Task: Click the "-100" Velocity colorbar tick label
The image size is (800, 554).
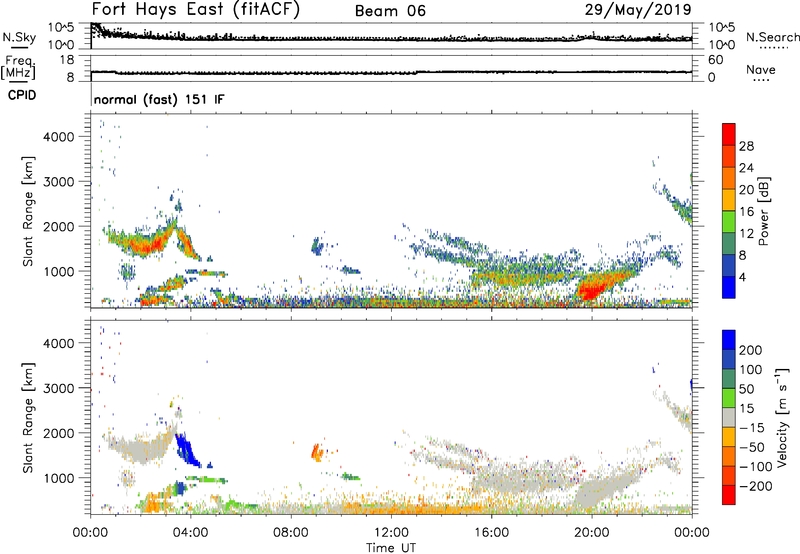Action: [756, 467]
